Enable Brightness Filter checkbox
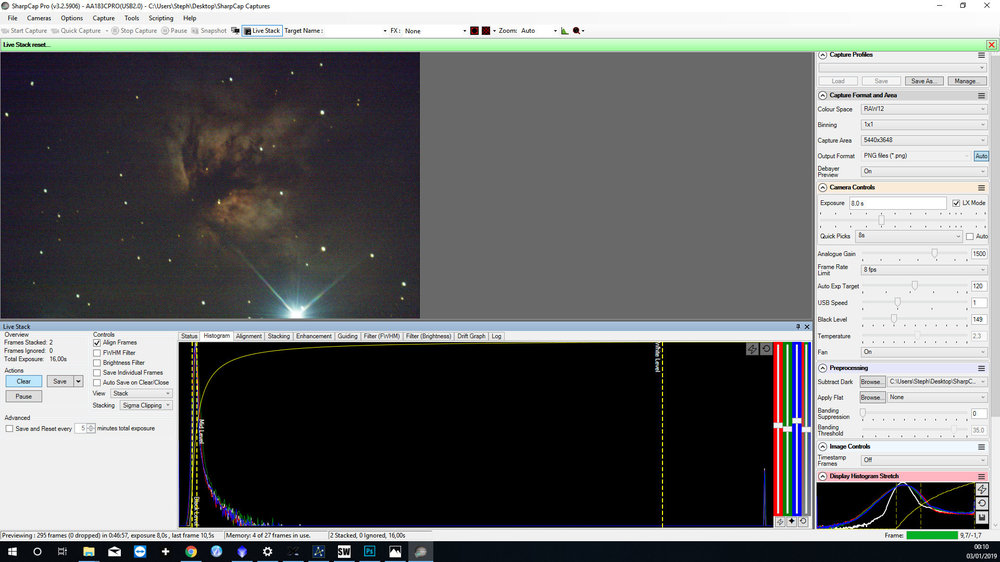1000x562 pixels. pos(97,363)
